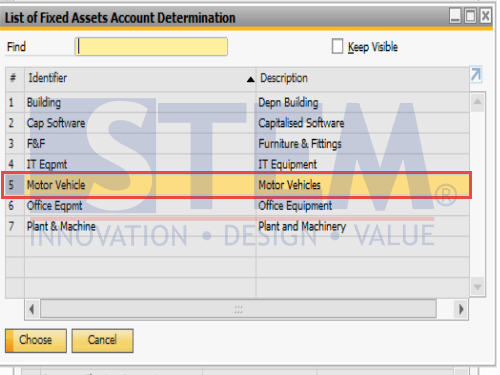
Task: Click the horizontal scrollbar right arrow
Action: [461, 309]
